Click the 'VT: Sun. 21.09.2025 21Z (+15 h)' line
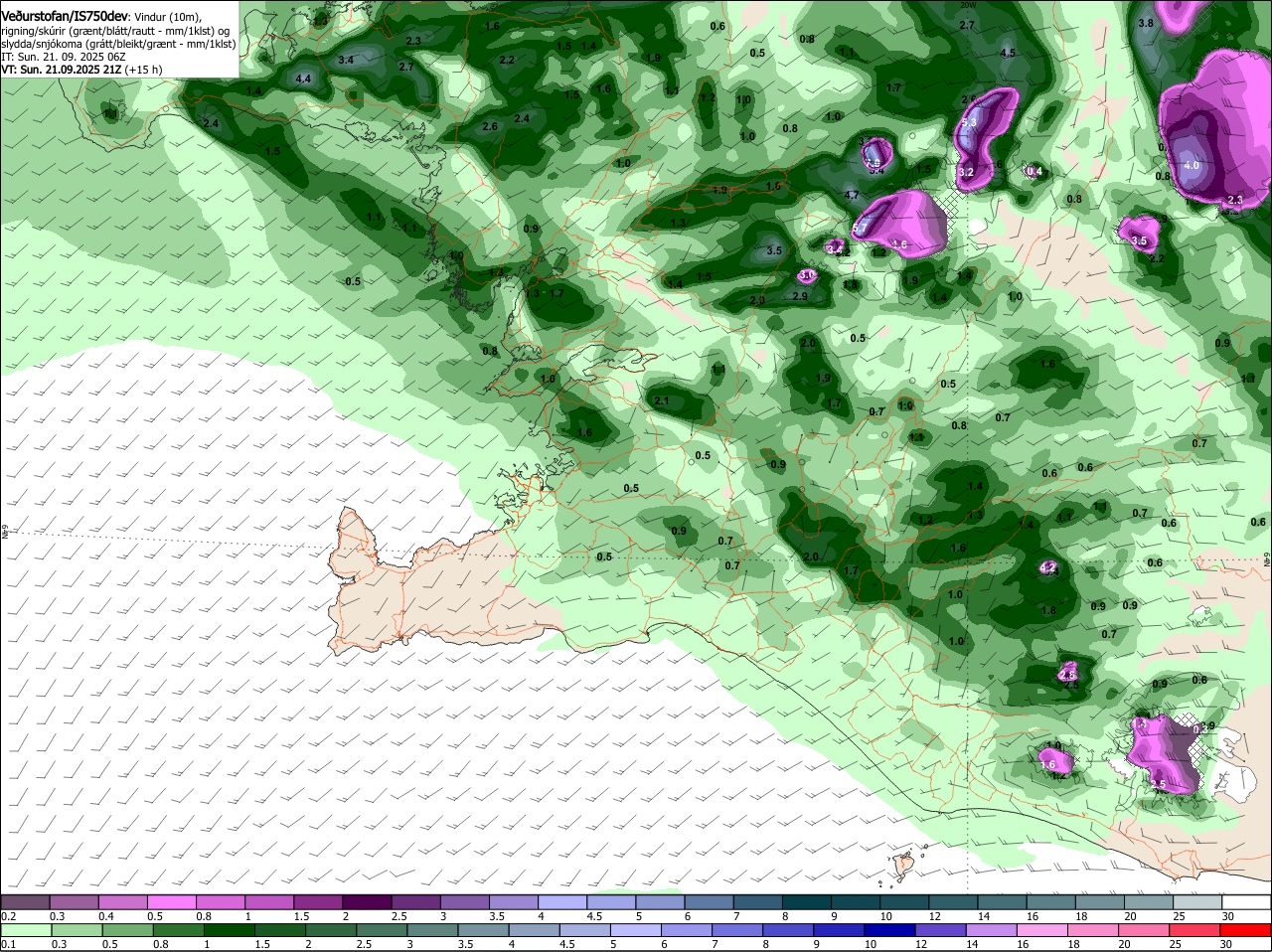 click(81, 70)
